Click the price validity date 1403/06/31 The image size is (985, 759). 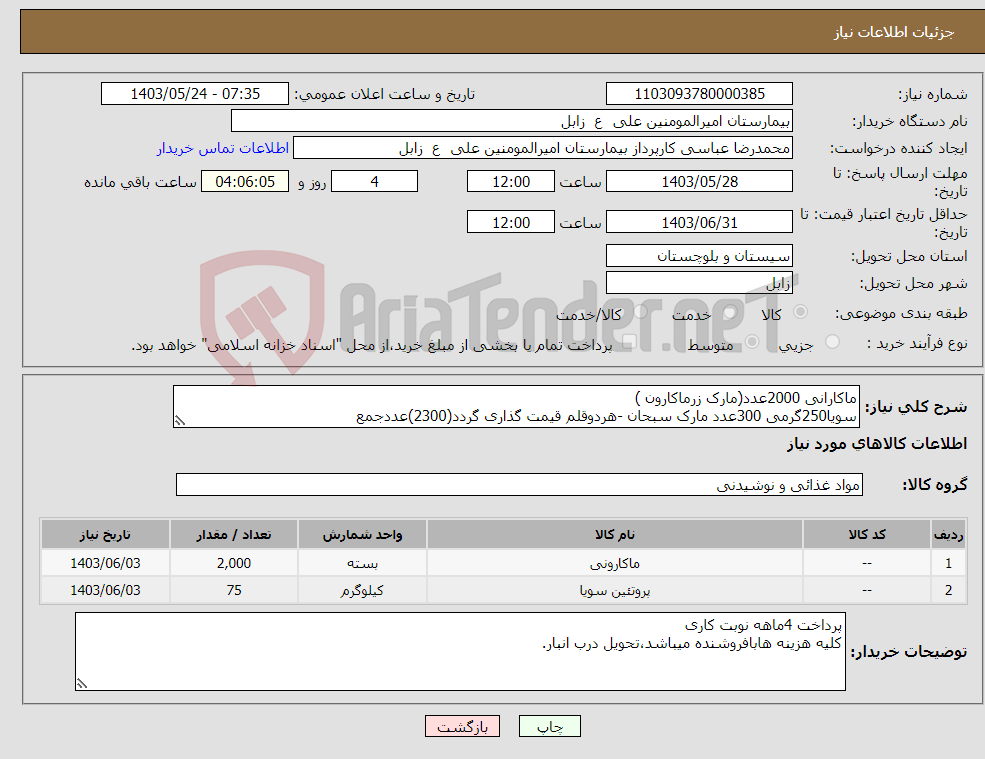click(x=699, y=222)
